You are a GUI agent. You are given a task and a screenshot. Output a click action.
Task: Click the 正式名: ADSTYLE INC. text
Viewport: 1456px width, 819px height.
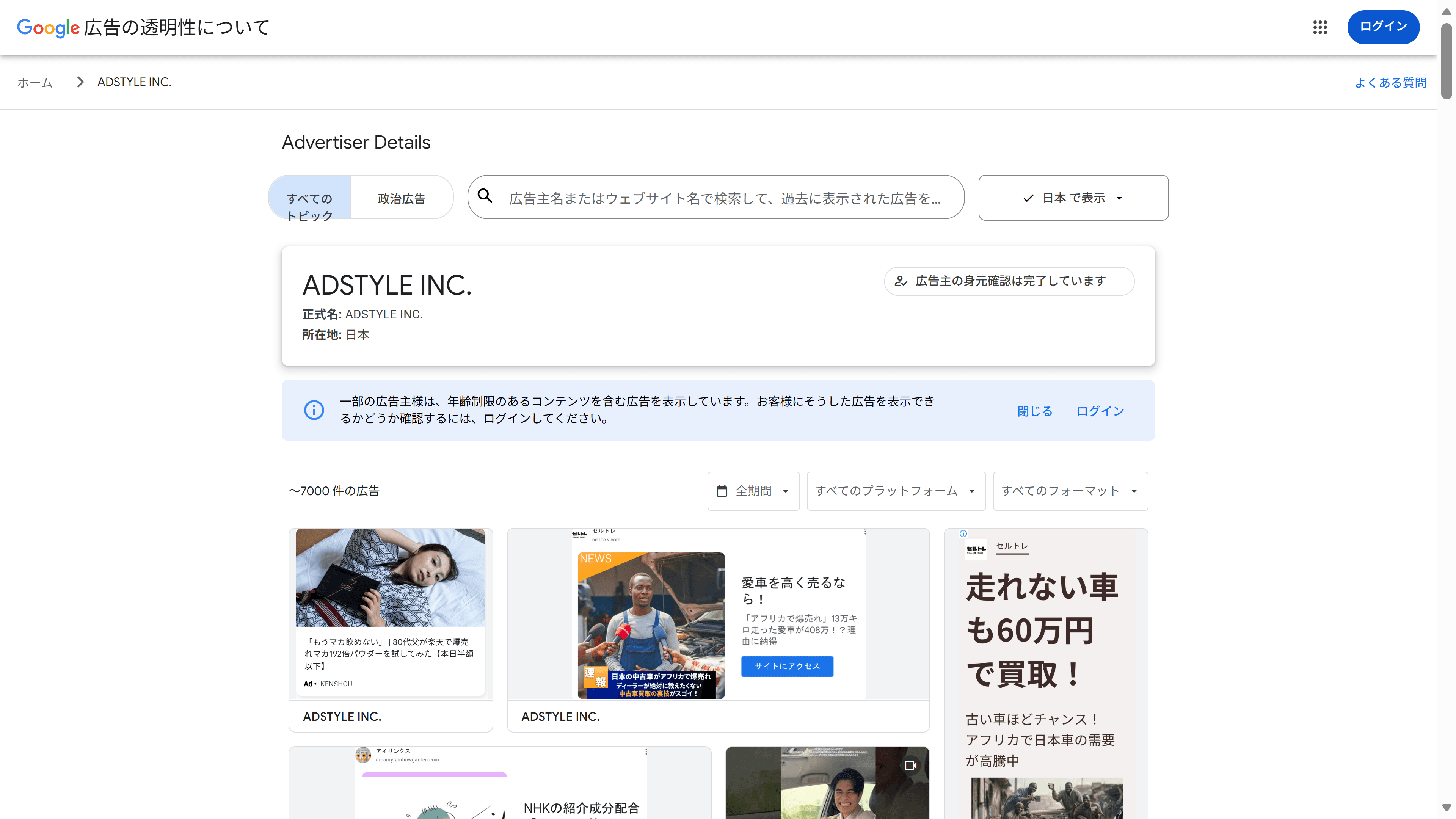pyautogui.click(x=362, y=314)
